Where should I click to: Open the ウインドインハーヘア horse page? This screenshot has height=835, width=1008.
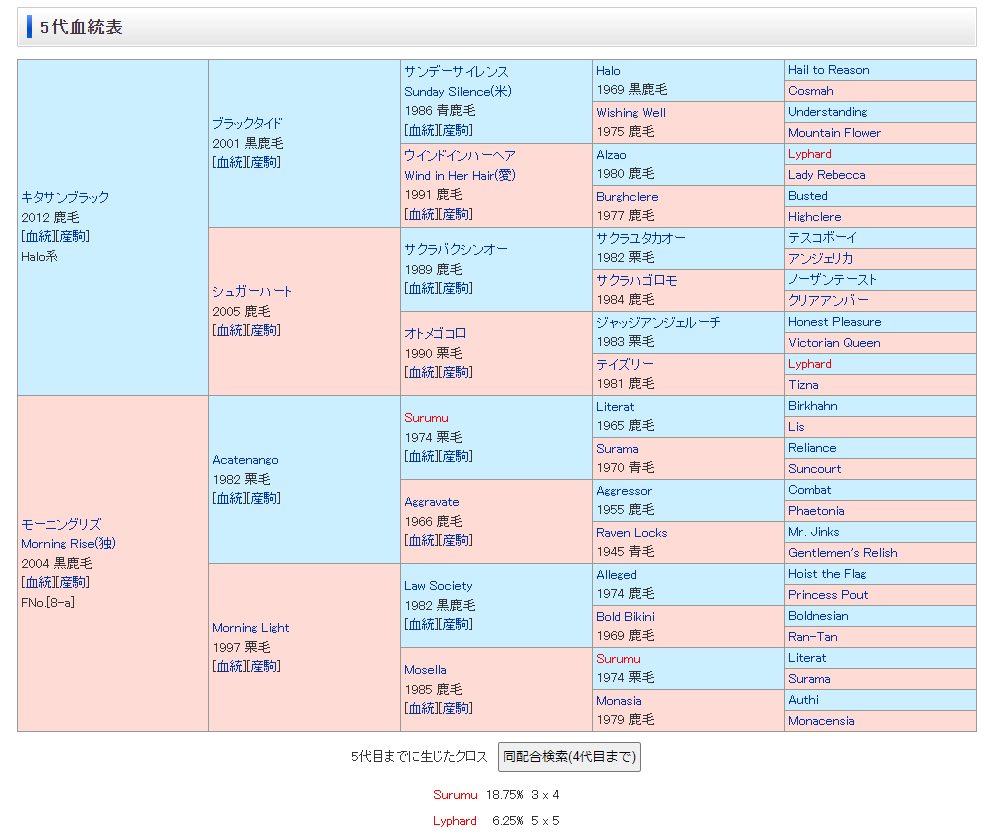click(459, 155)
